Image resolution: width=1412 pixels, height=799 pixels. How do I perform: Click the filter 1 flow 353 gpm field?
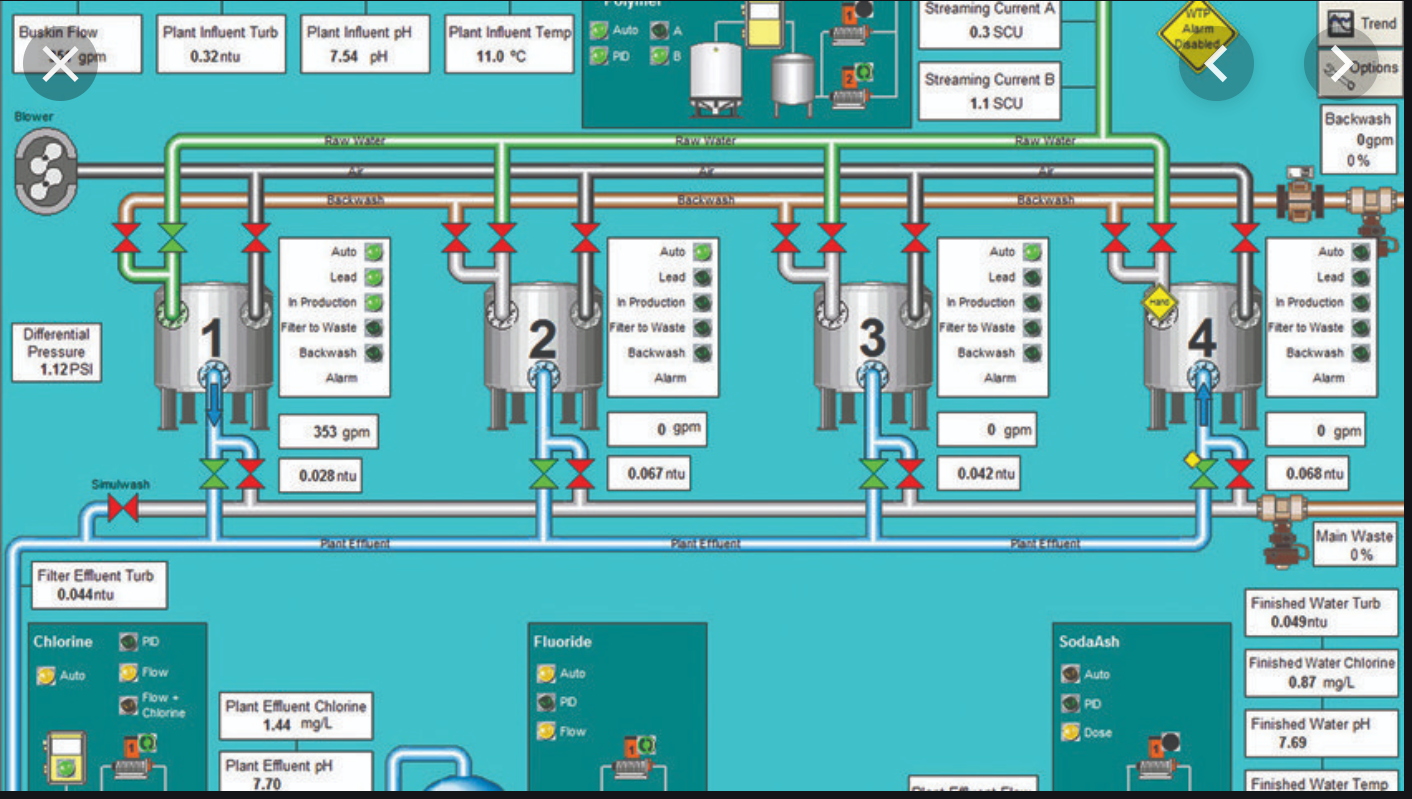pos(328,433)
